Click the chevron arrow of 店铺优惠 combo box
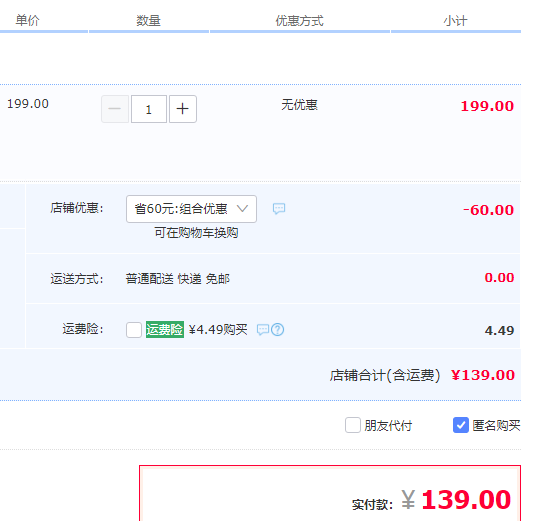Viewport: 538px width, 521px height. pyautogui.click(x=243, y=209)
